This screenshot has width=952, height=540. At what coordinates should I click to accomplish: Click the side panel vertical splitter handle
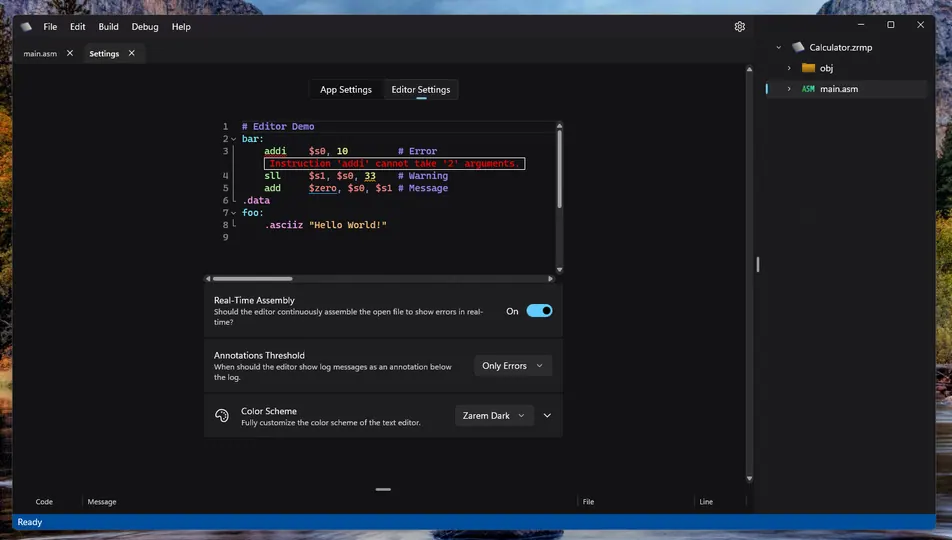(758, 264)
